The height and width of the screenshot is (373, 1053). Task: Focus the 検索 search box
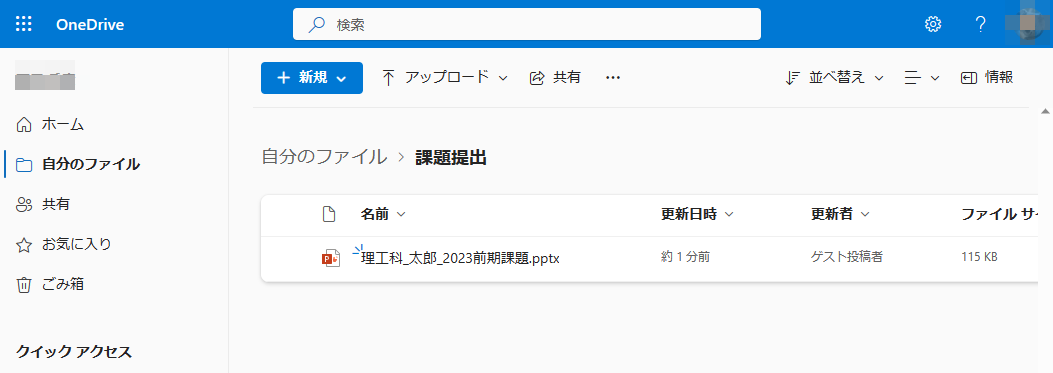(526, 24)
